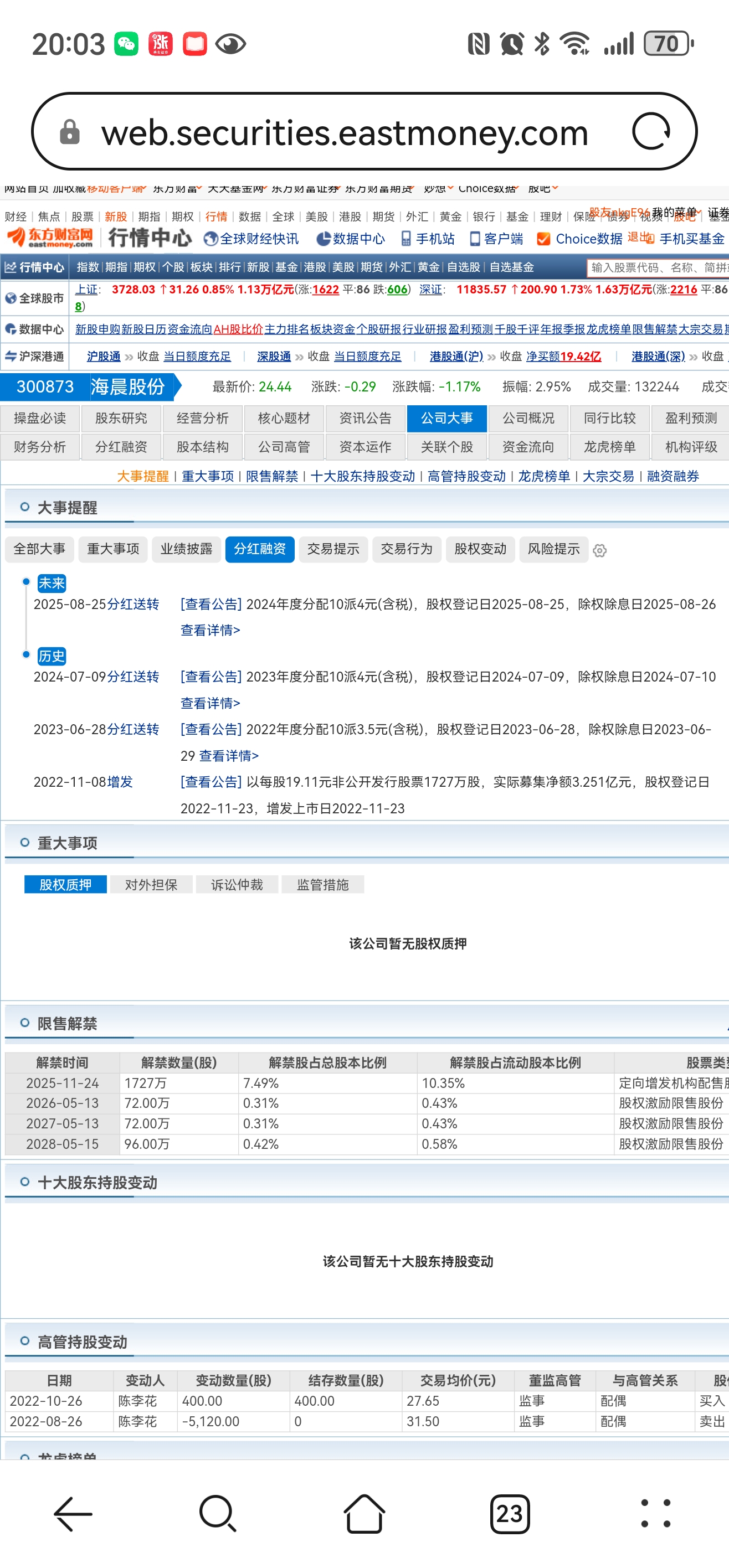The width and height of the screenshot is (729, 1568).
Task: Open the 同行比较 tab
Action: tap(610, 418)
